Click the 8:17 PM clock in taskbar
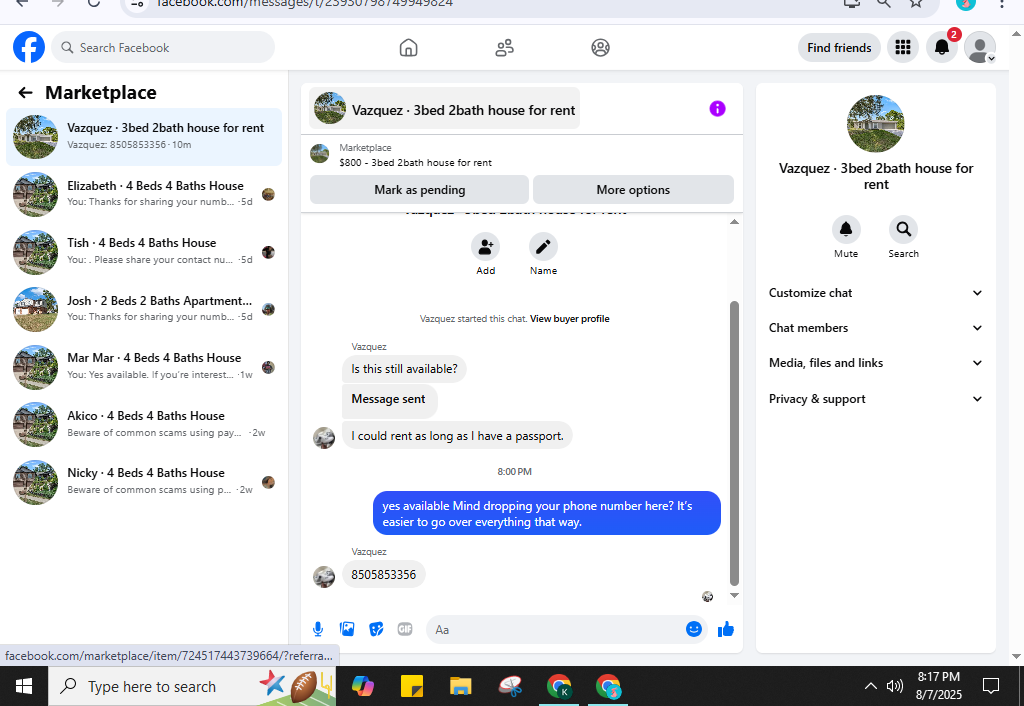This screenshot has width=1024, height=706. (938, 677)
